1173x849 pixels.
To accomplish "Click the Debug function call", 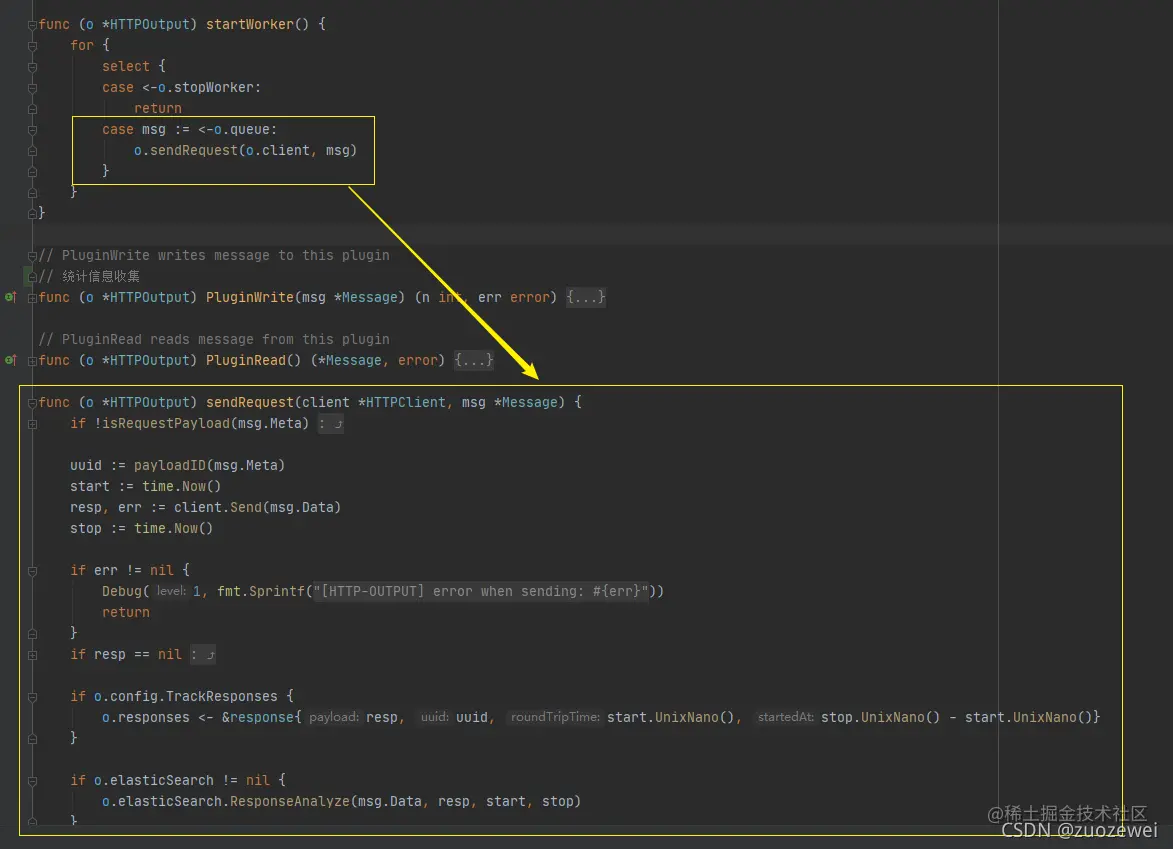I will point(122,591).
